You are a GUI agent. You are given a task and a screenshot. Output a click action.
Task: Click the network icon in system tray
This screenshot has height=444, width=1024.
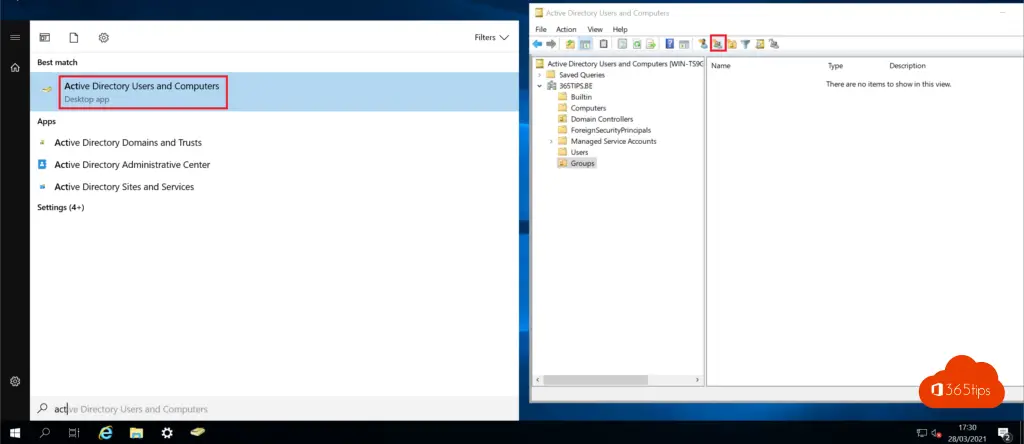921,432
